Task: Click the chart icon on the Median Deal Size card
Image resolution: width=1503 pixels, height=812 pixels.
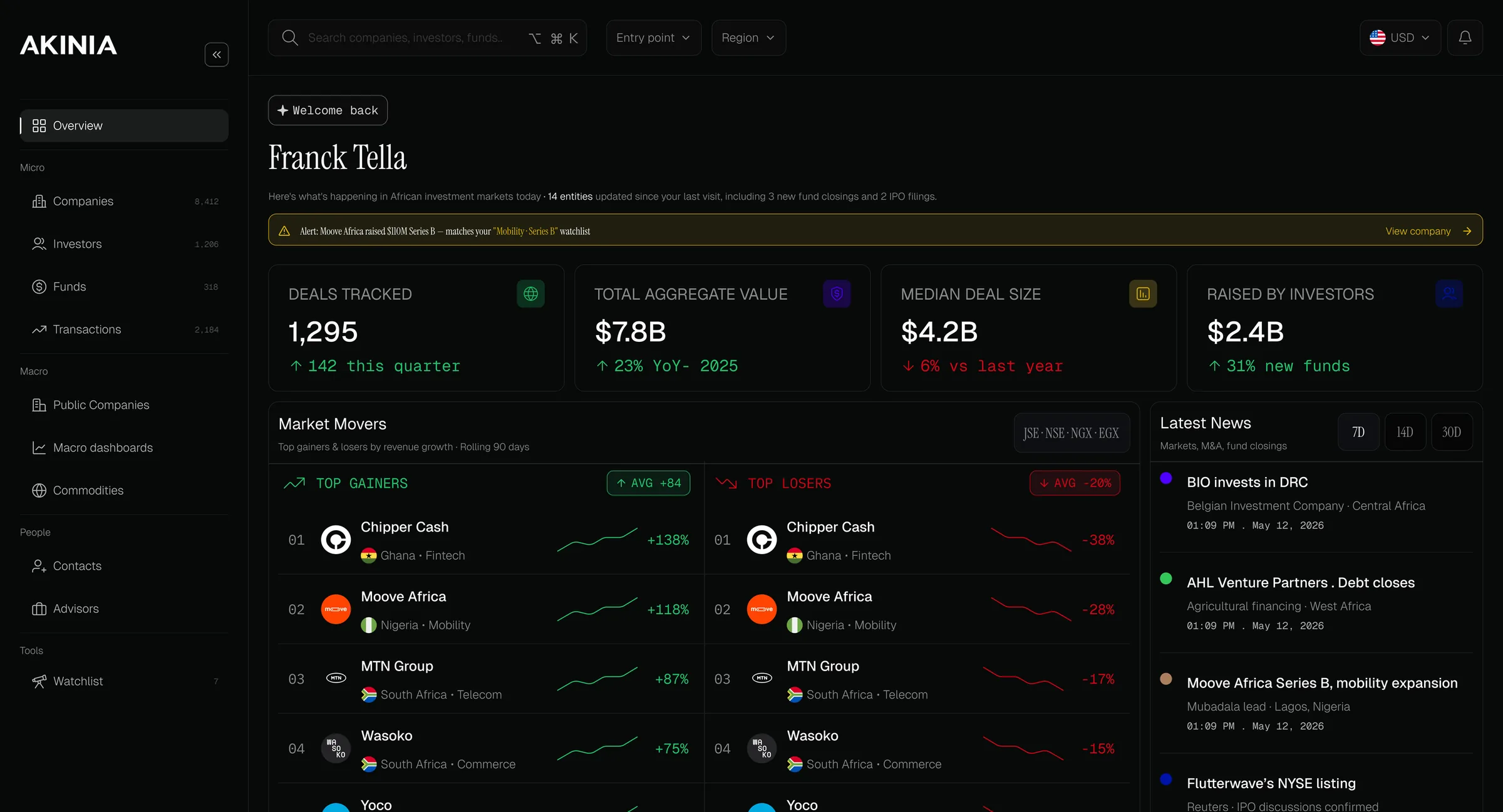Action: click(1143, 294)
